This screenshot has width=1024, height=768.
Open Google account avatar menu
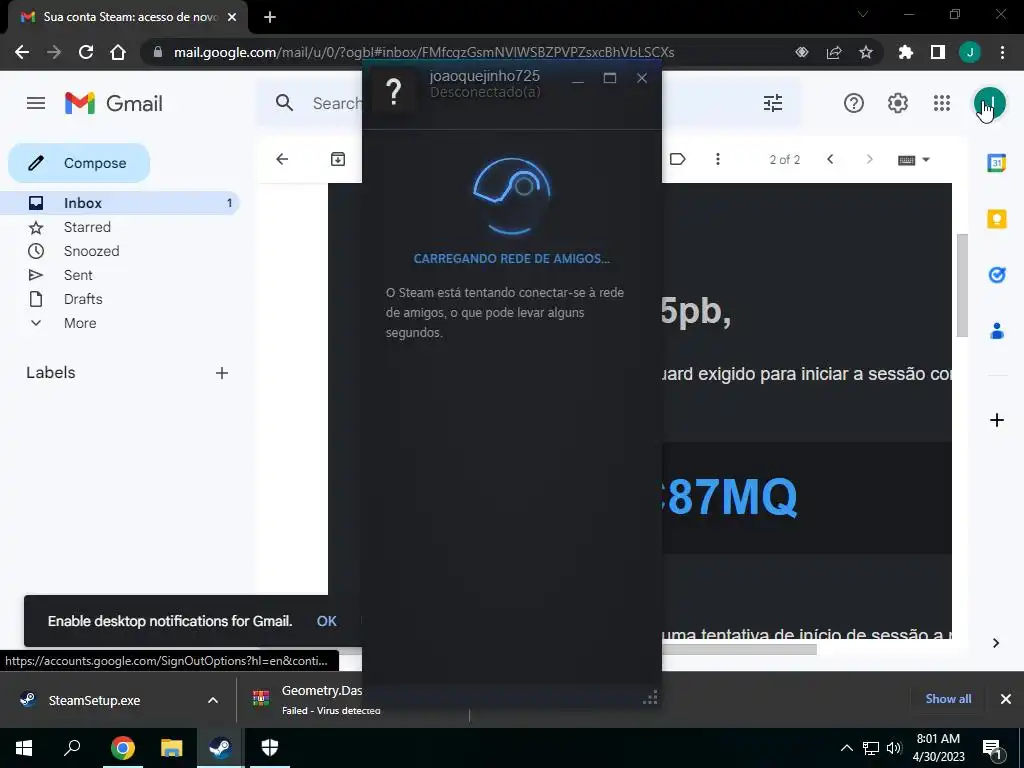[989, 103]
